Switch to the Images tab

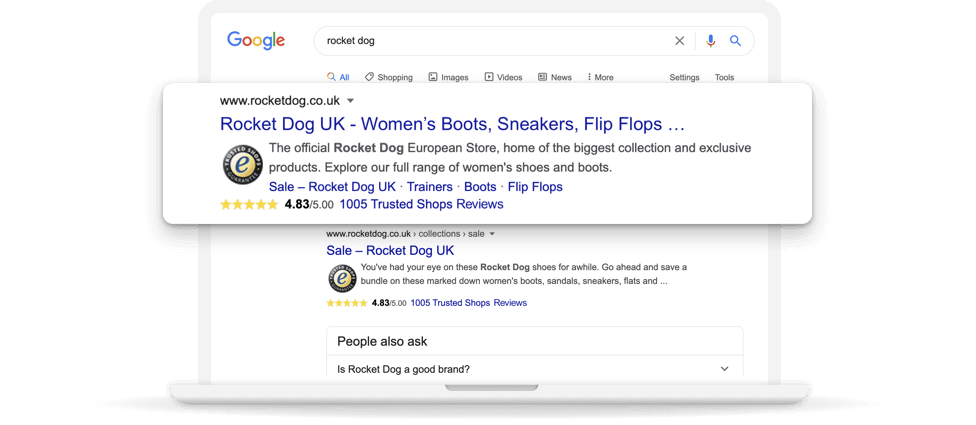(448, 77)
